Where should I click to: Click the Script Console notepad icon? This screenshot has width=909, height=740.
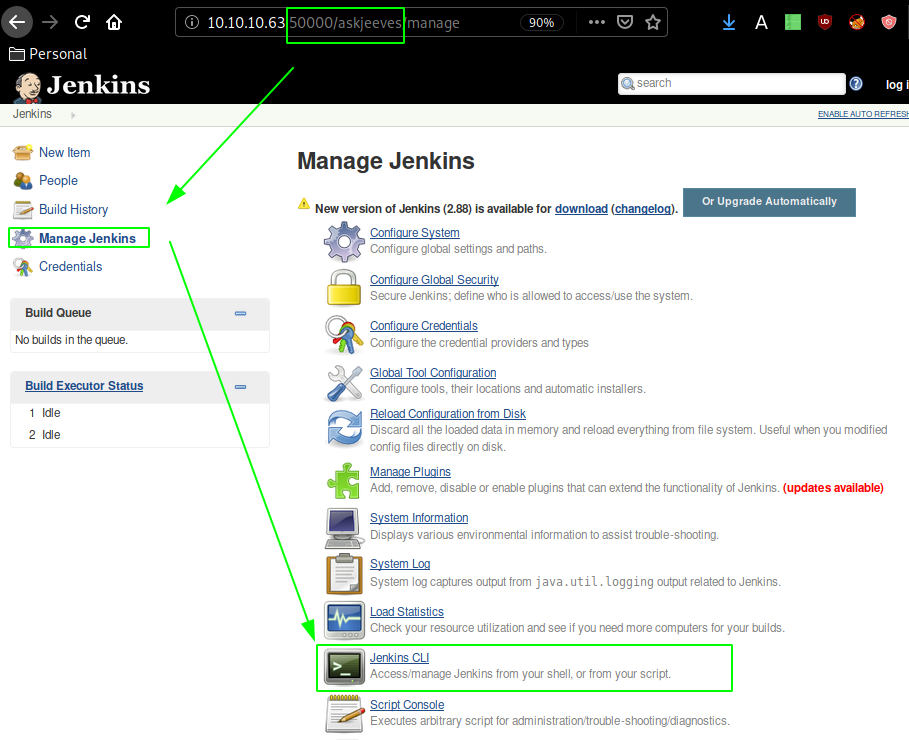click(x=344, y=714)
